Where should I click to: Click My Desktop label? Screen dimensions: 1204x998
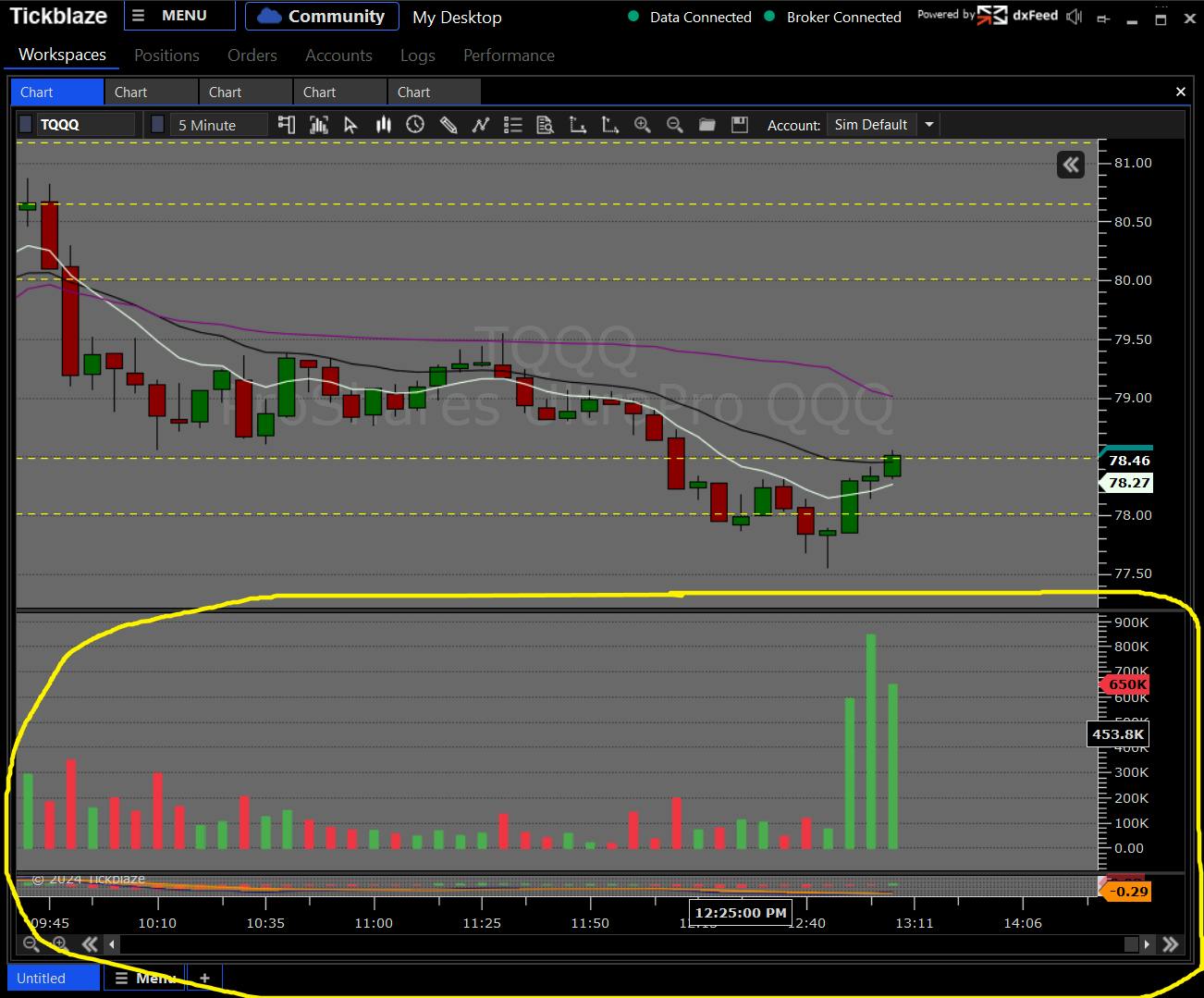[457, 18]
